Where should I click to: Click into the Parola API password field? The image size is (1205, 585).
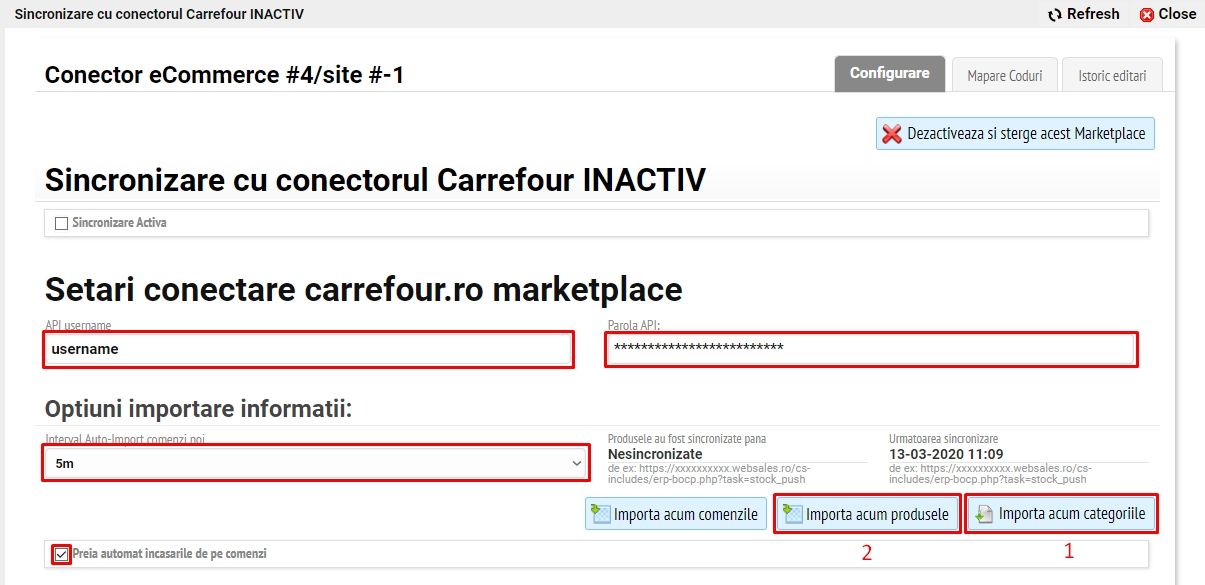pyautogui.click(x=870, y=348)
